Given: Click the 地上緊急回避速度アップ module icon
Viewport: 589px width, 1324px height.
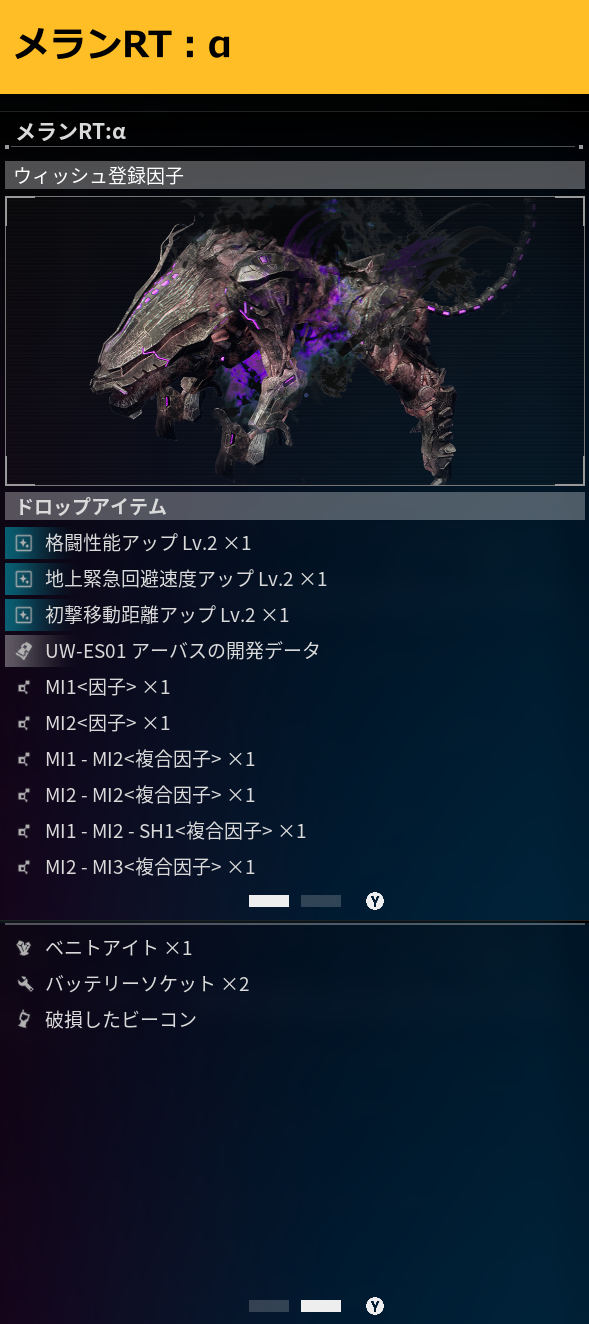Looking at the screenshot, I should (25, 579).
